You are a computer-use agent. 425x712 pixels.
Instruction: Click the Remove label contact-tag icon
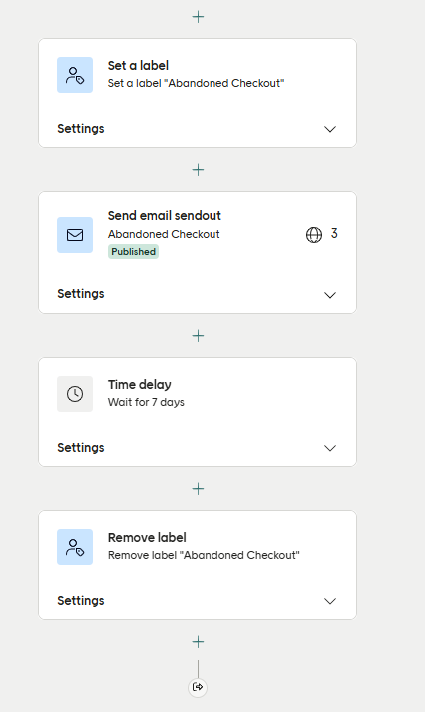(x=75, y=547)
